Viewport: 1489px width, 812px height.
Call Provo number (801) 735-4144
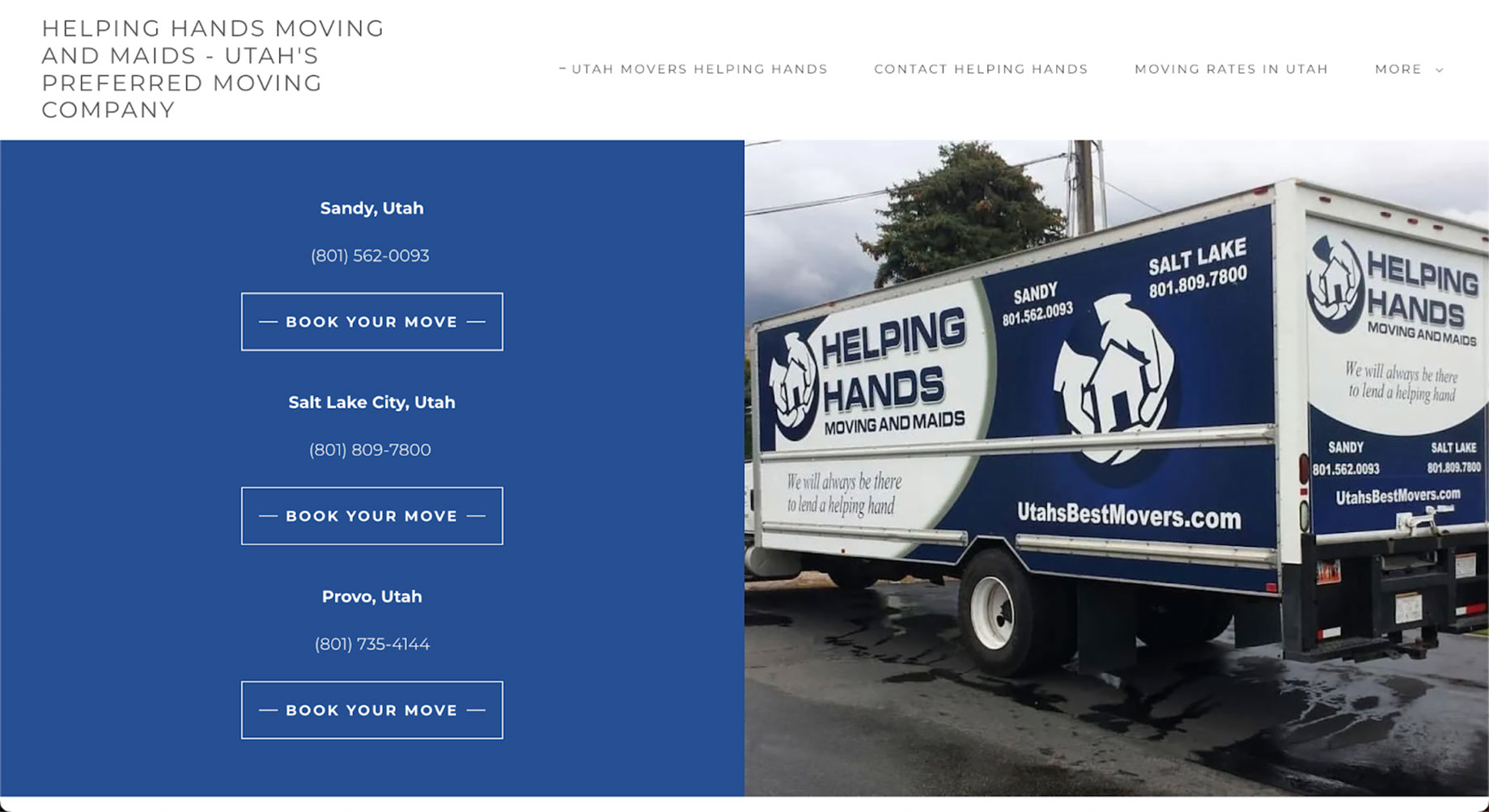(x=371, y=645)
